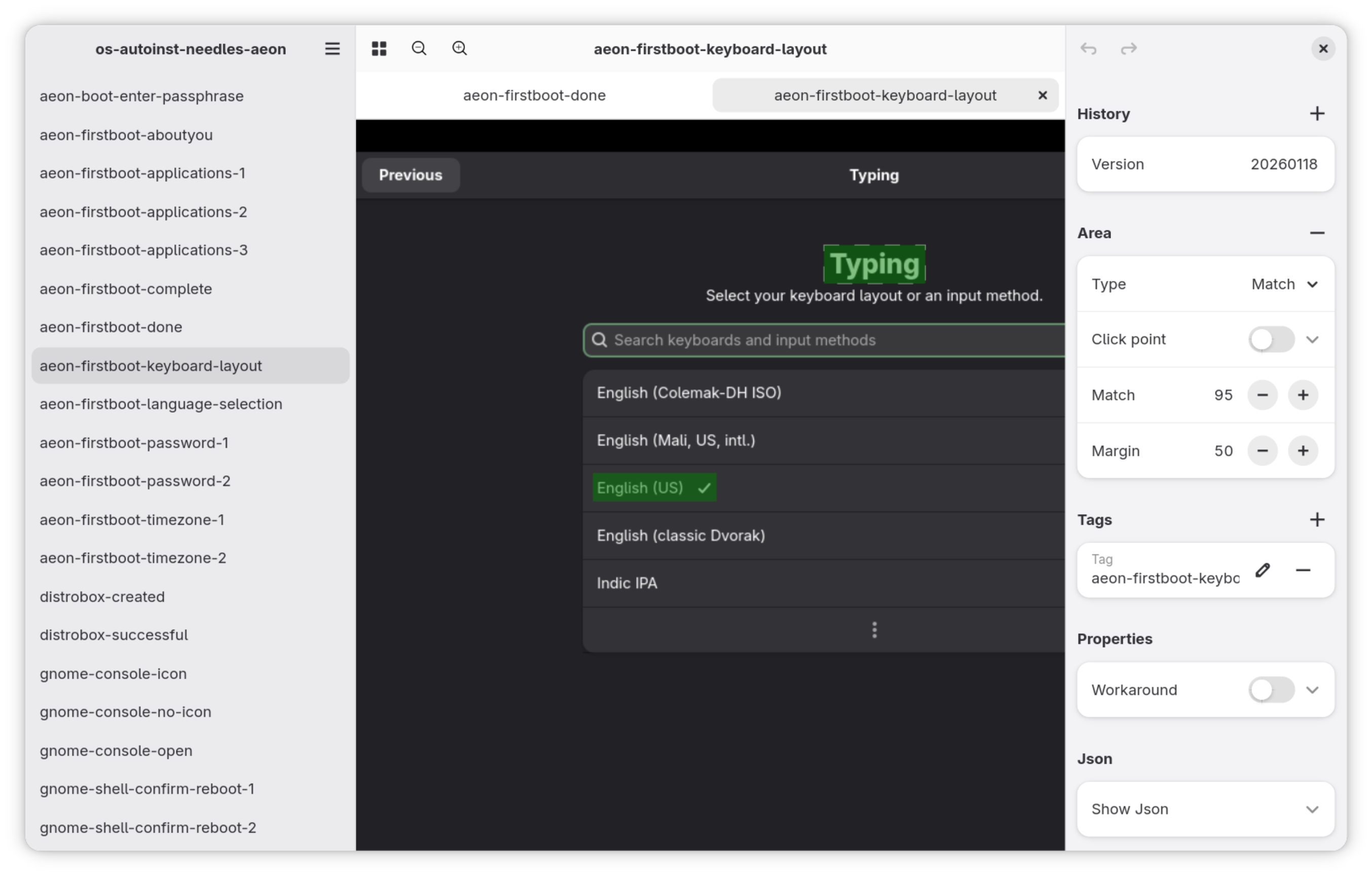Viewport: 1372px width, 876px height.
Task: Add a new History entry
Action: point(1317,114)
